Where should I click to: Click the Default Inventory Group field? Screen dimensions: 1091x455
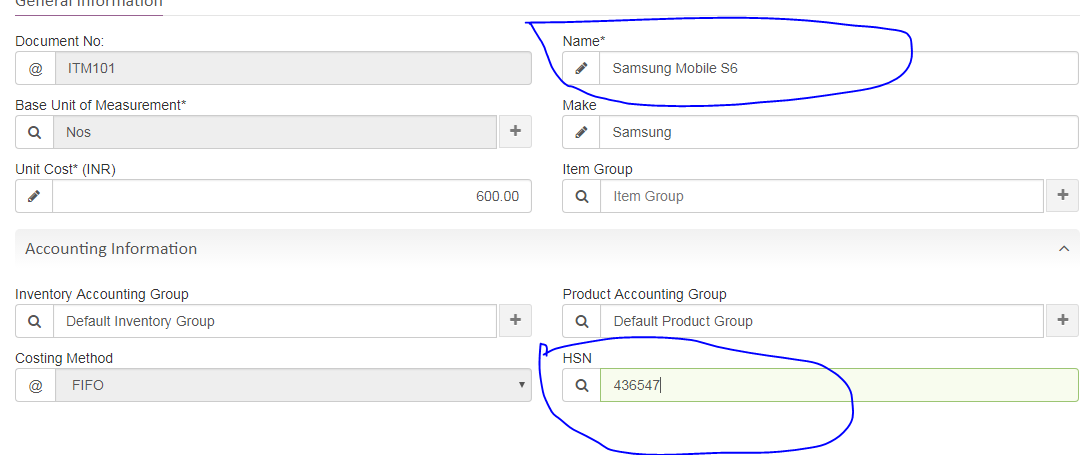pos(276,321)
